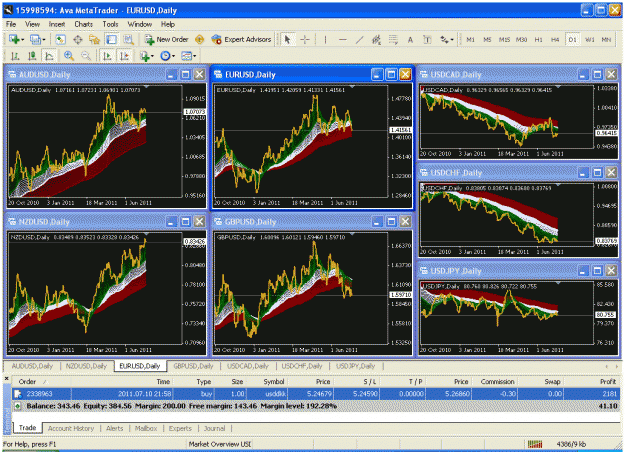
Task: Click the yellow diamond icon after New Order
Action: point(199,39)
